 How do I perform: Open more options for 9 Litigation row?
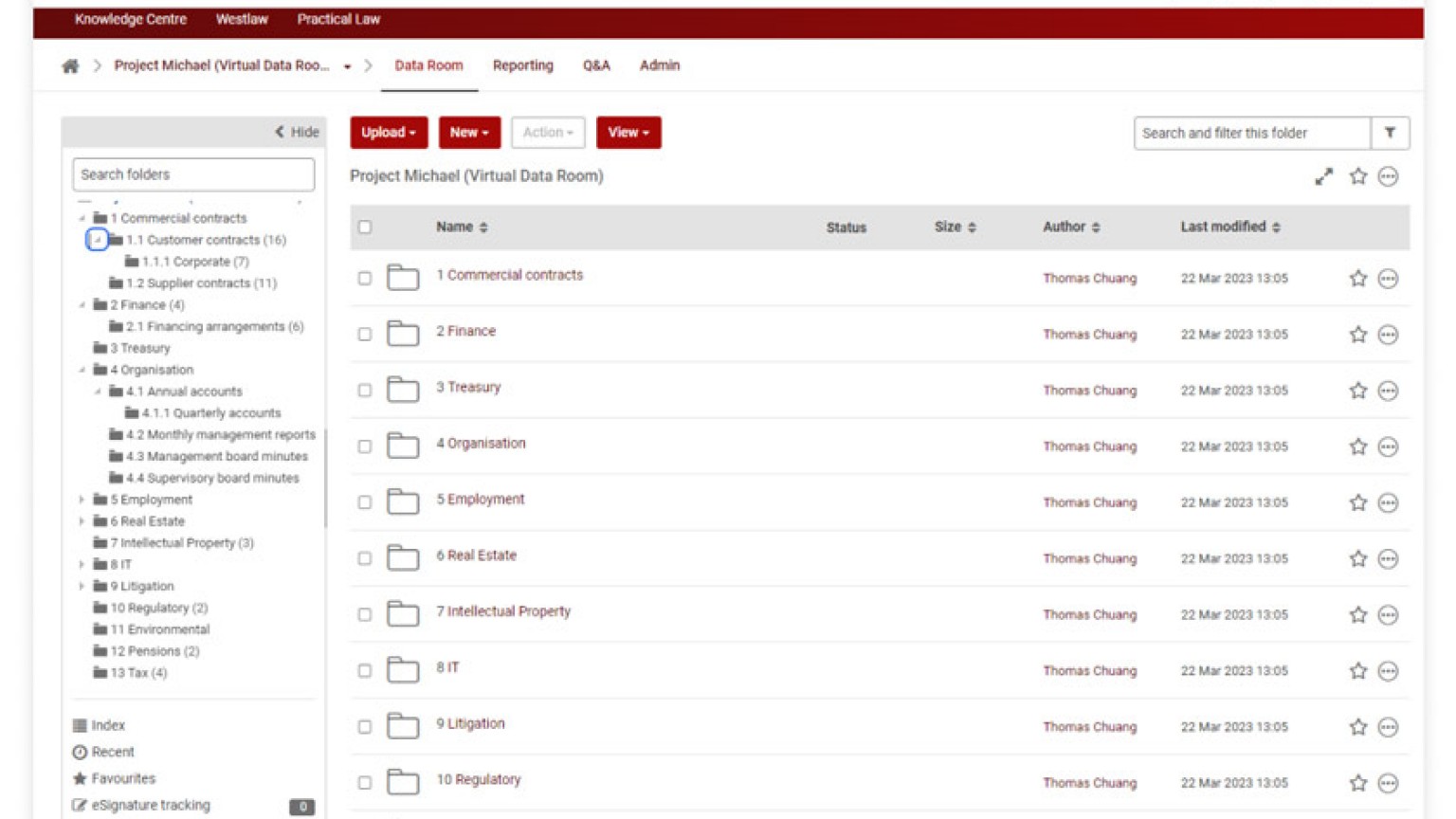[1388, 727]
